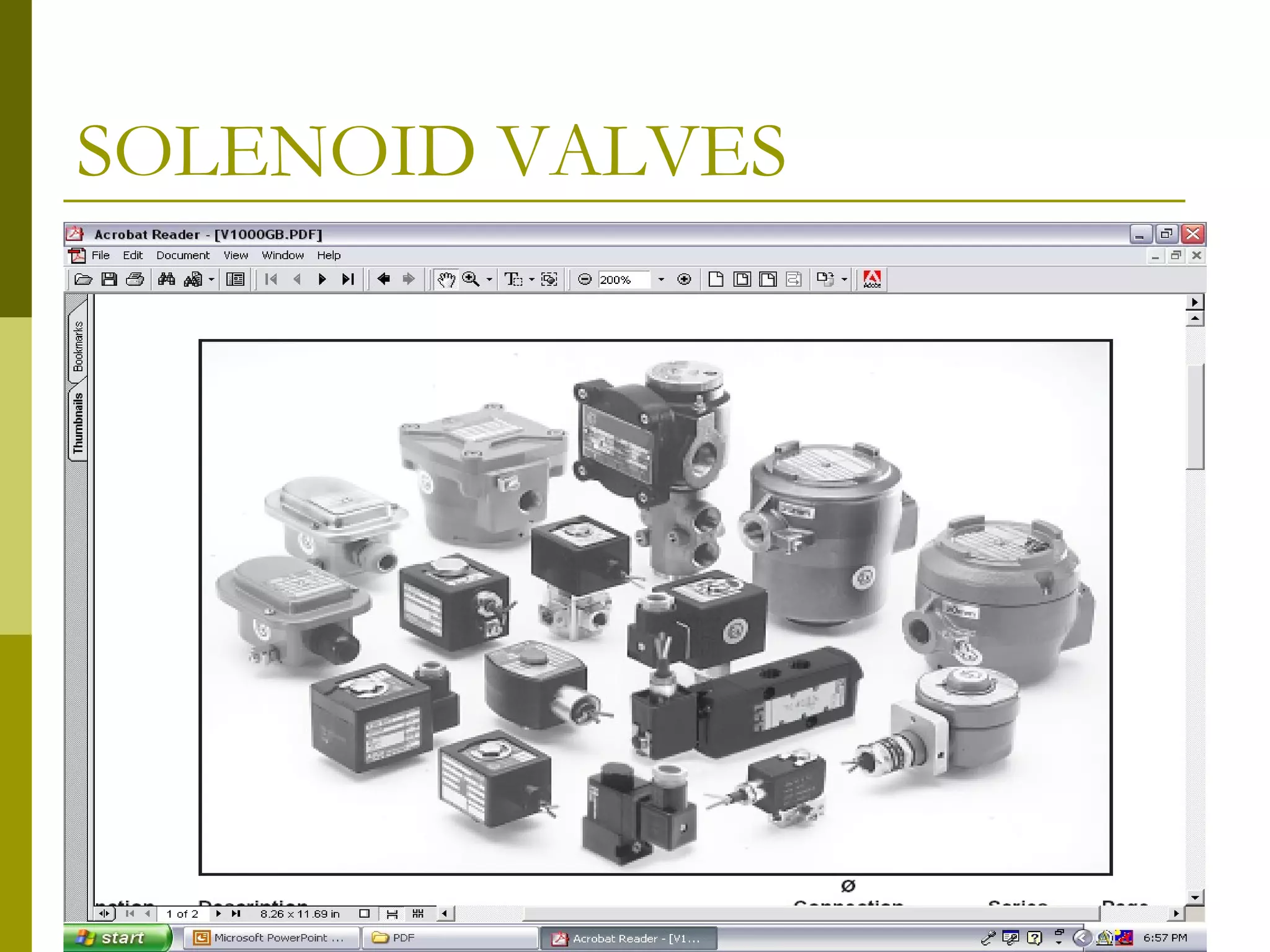Click status bar last page button

point(236,914)
